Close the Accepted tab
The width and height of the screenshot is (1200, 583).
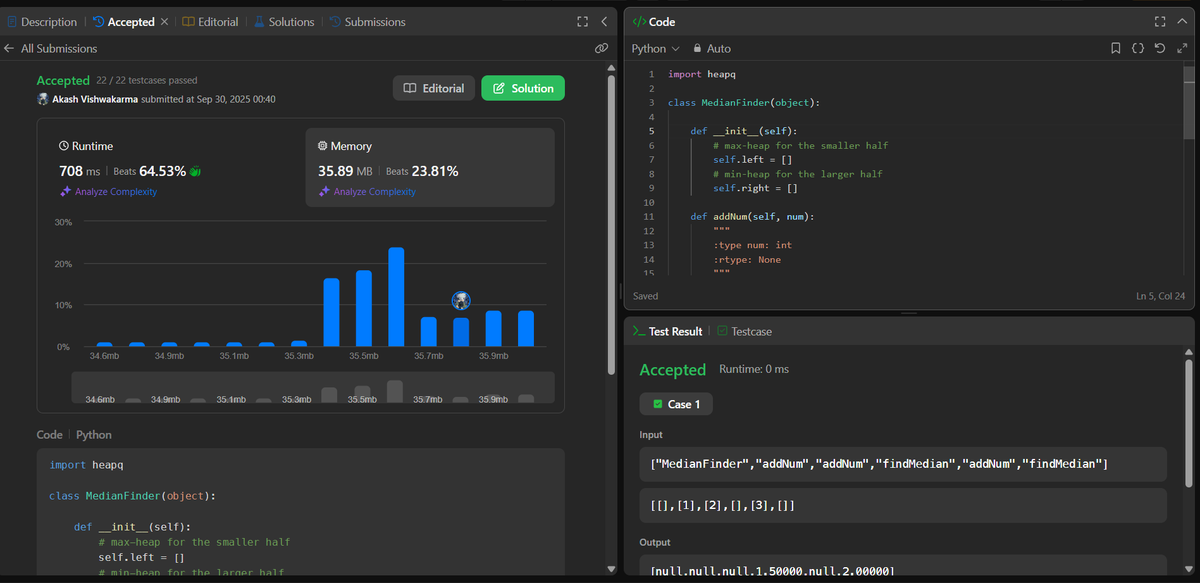coord(164,22)
